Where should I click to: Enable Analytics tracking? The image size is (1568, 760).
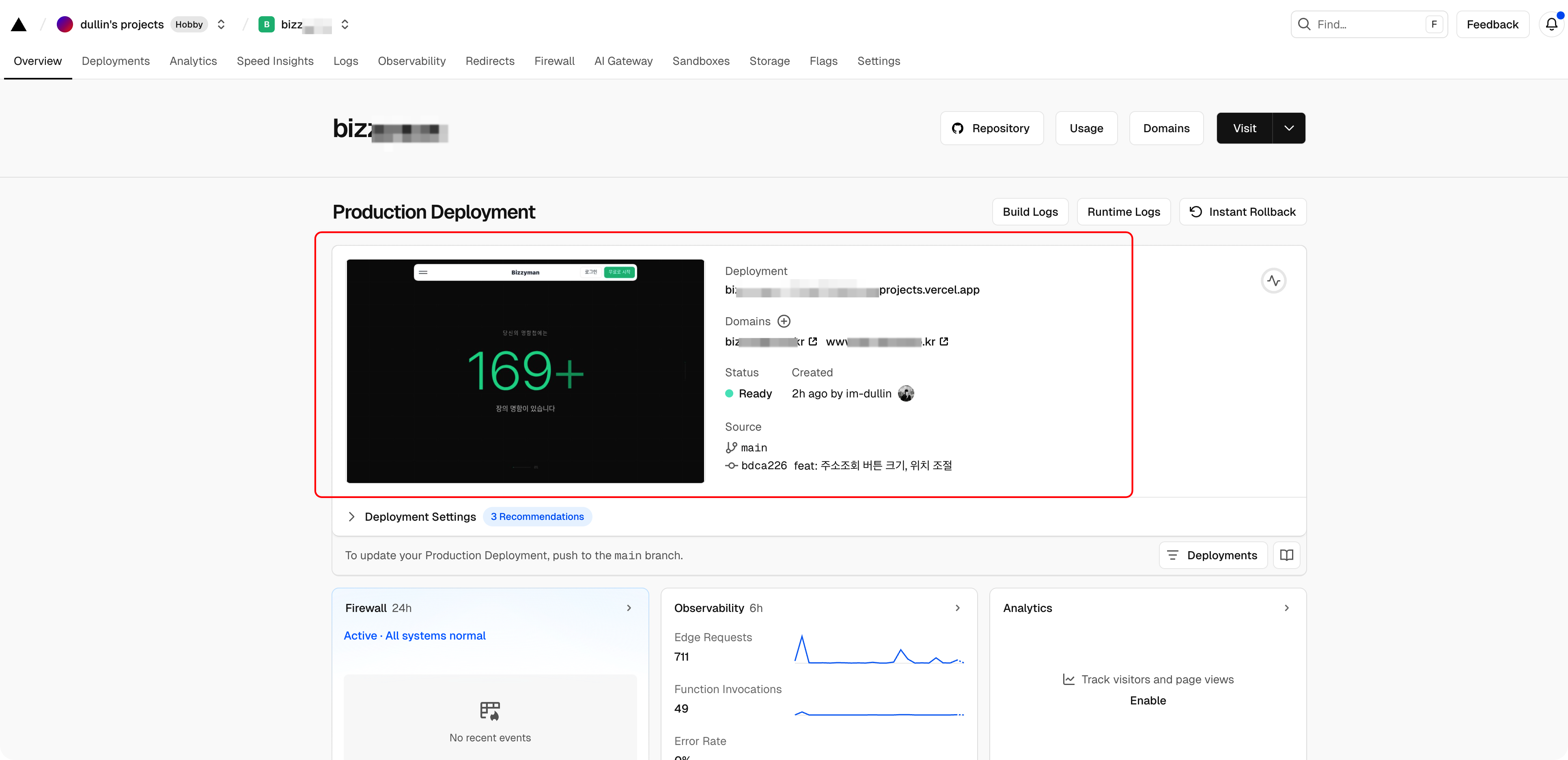click(1148, 700)
